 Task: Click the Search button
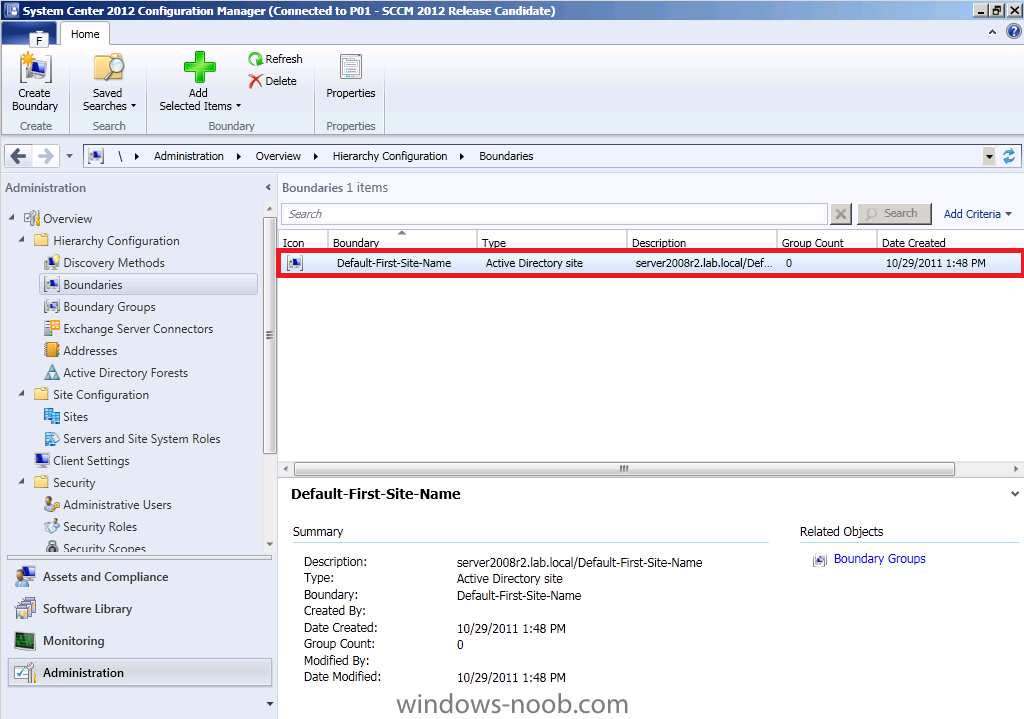(x=894, y=214)
